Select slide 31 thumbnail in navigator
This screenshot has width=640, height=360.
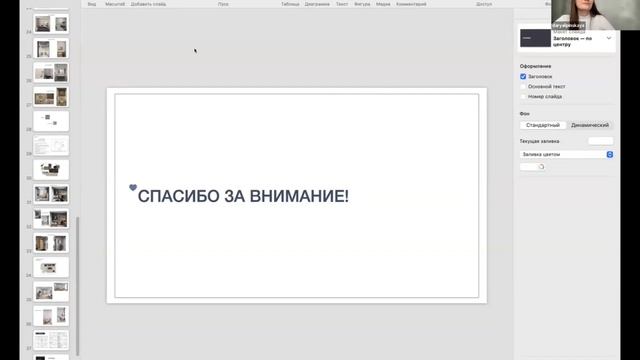click(x=51, y=194)
